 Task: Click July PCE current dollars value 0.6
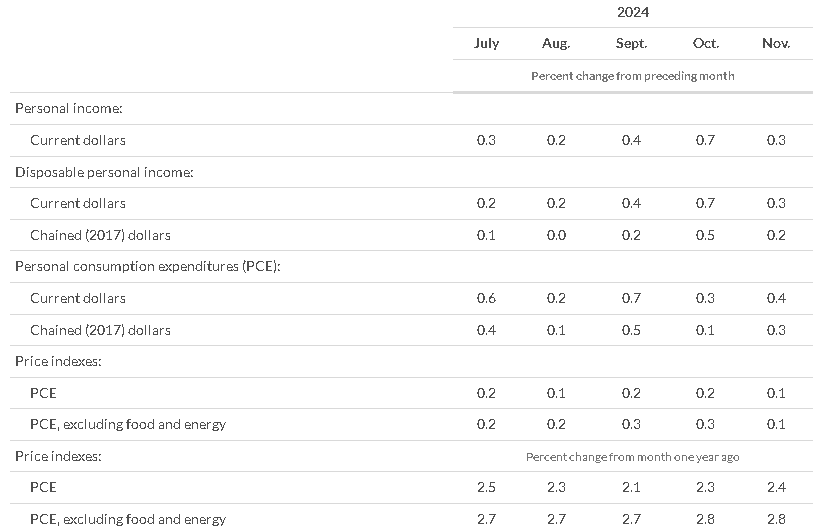(x=486, y=298)
